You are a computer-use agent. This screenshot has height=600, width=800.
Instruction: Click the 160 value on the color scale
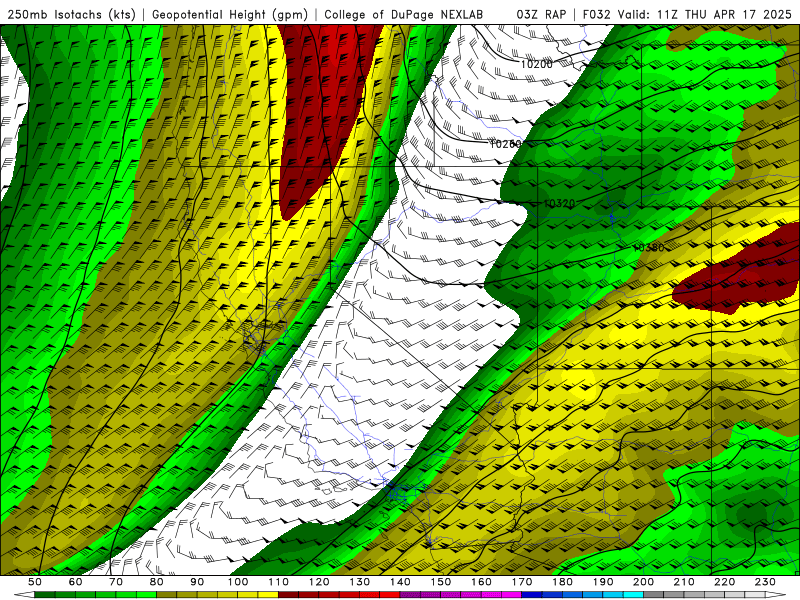[481, 582]
